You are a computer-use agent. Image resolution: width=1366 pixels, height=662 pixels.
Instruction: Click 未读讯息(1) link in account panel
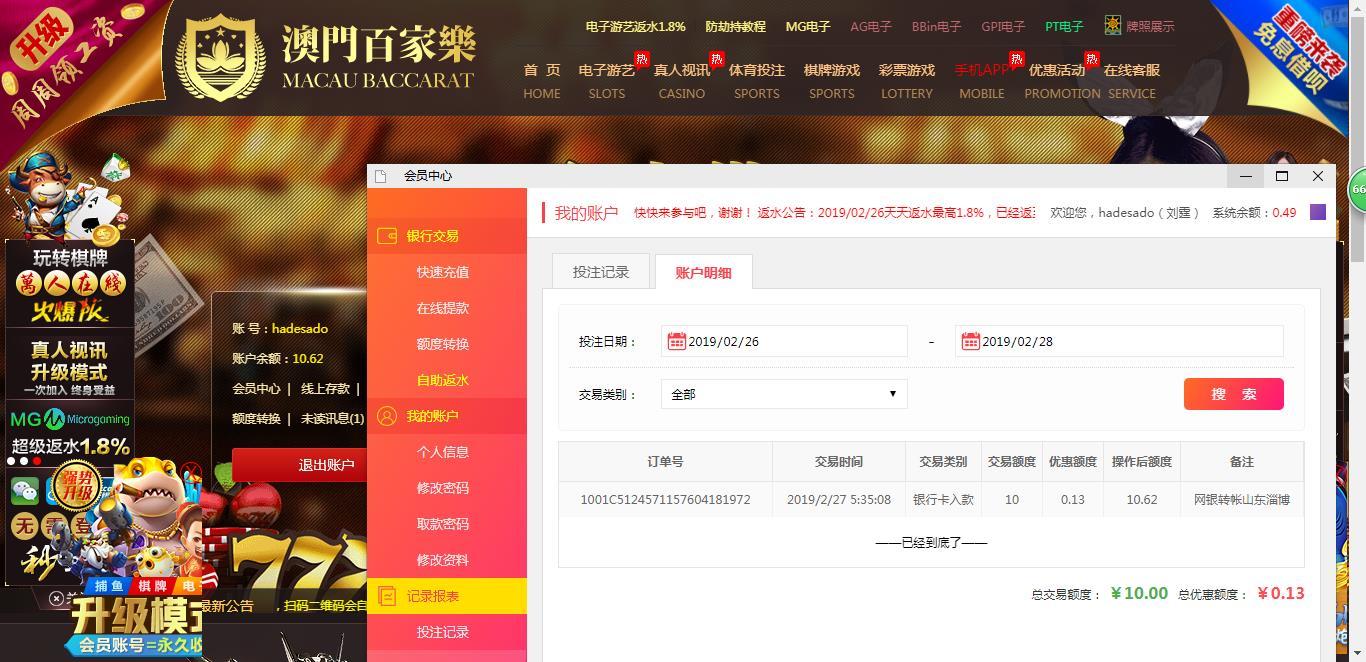click(x=333, y=419)
